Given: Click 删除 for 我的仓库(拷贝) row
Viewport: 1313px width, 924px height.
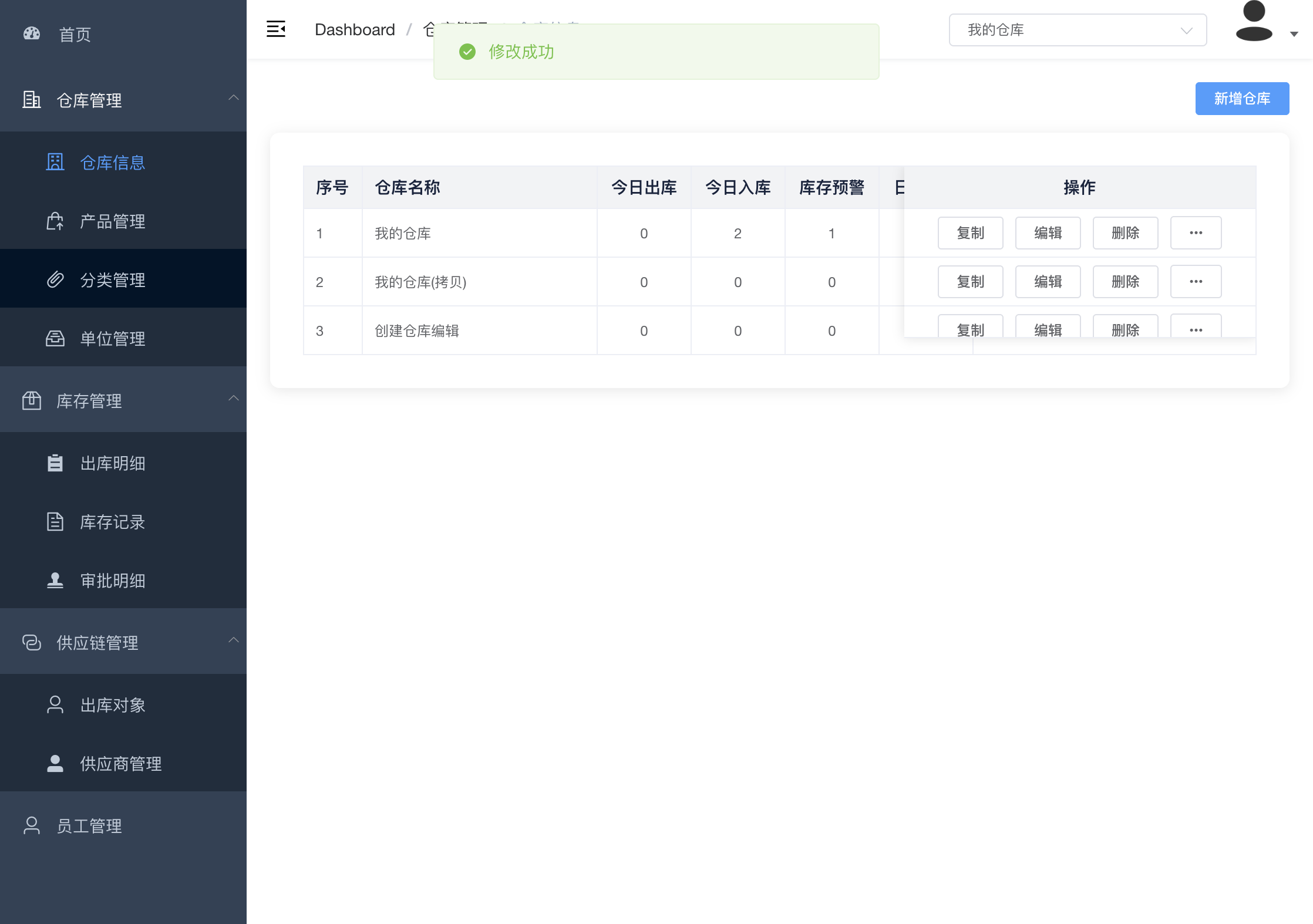Looking at the screenshot, I should [x=1125, y=282].
